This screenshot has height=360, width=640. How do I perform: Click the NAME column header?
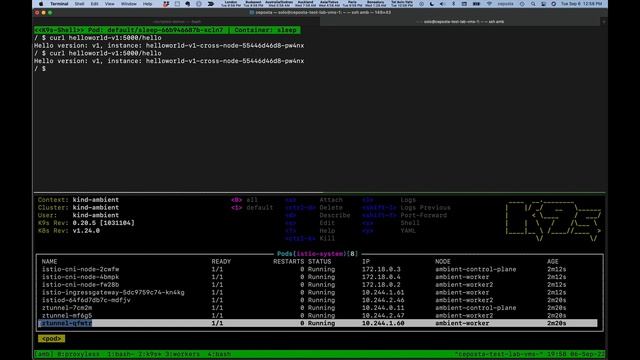[49, 261]
